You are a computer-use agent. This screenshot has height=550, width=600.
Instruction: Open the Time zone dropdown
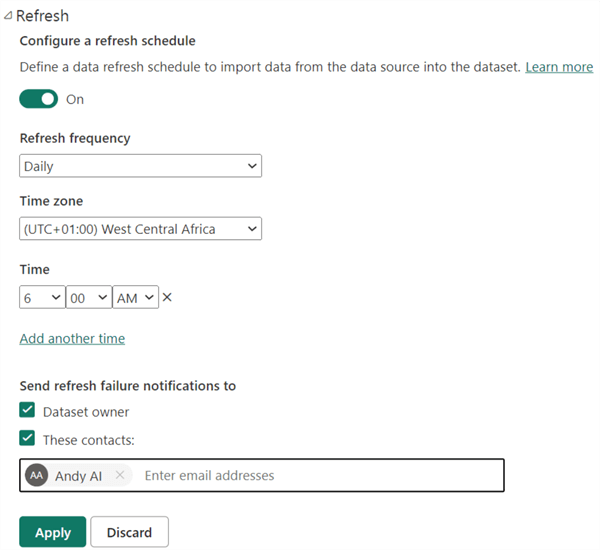pyautogui.click(x=140, y=228)
